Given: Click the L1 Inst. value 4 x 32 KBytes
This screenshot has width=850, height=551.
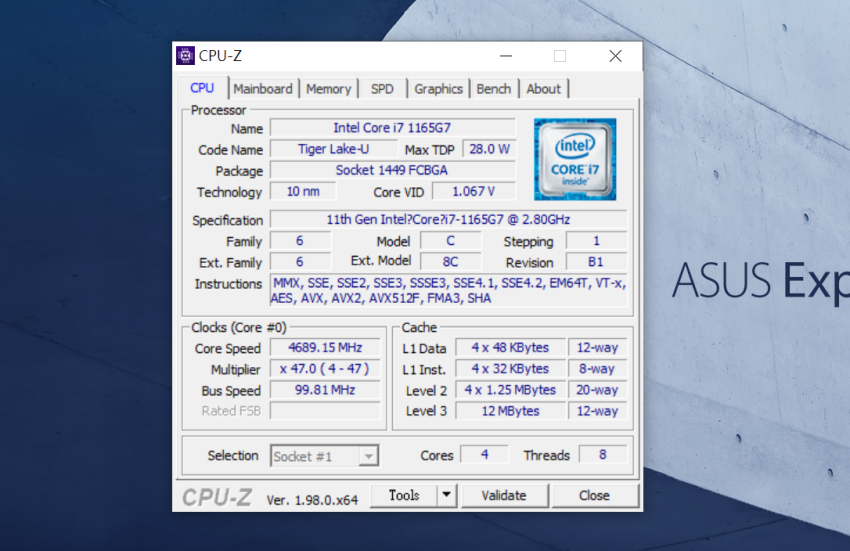Looking at the screenshot, I should (x=511, y=369).
